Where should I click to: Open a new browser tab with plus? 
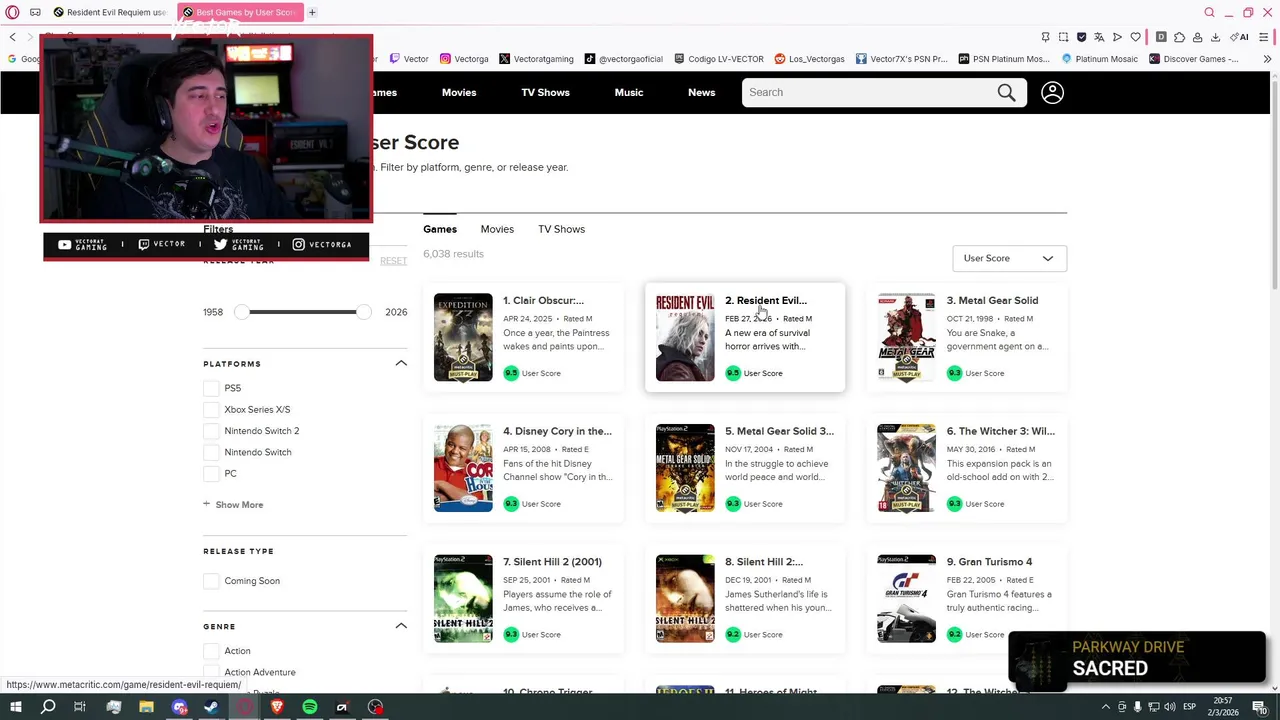pyautogui.click(x=312, y=12)
